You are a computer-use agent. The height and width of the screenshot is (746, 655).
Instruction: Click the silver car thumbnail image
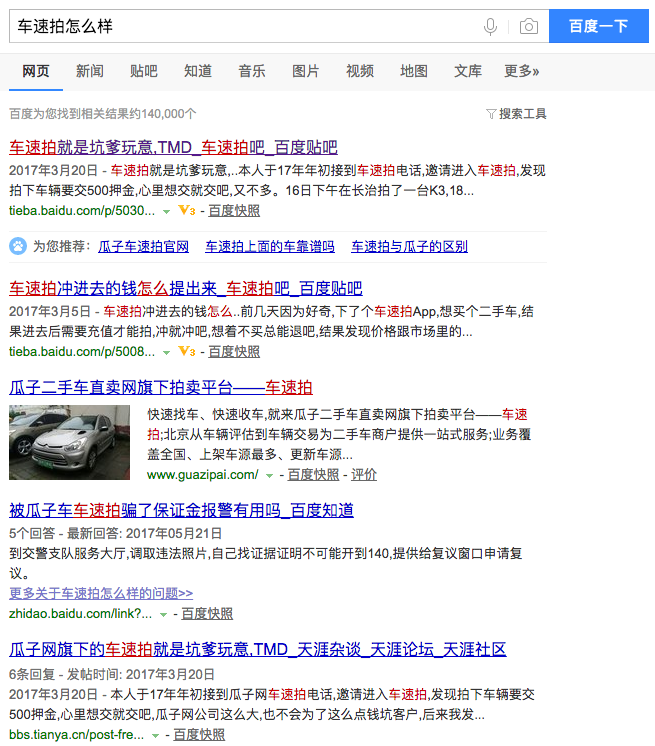(x=69, y=442)
